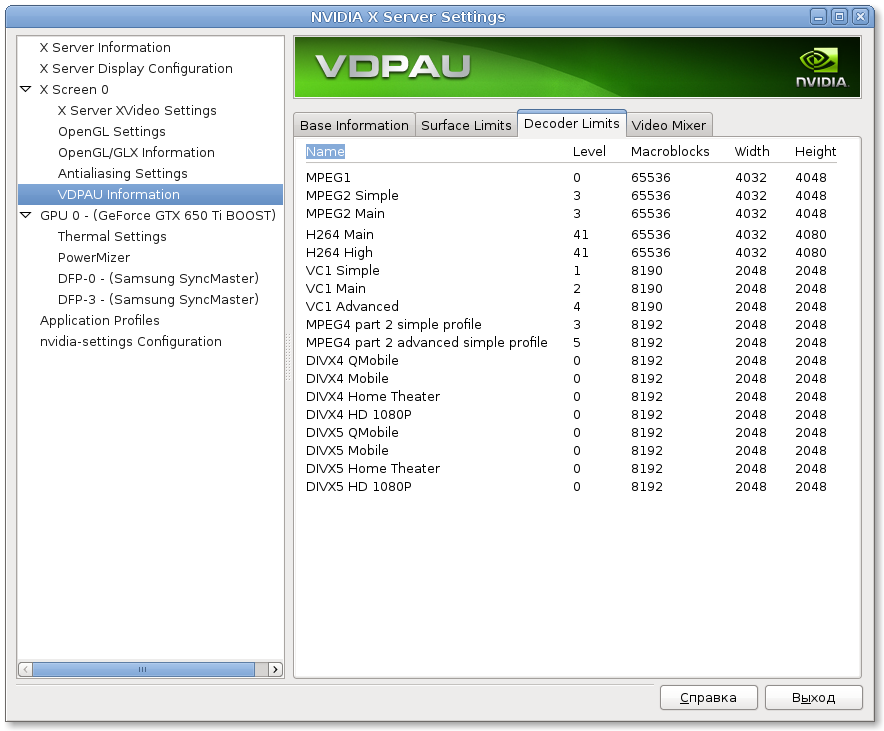Viewport: 884px width, 731px height.
Task: Open PowerMizer settings
Action: [94, 257]
